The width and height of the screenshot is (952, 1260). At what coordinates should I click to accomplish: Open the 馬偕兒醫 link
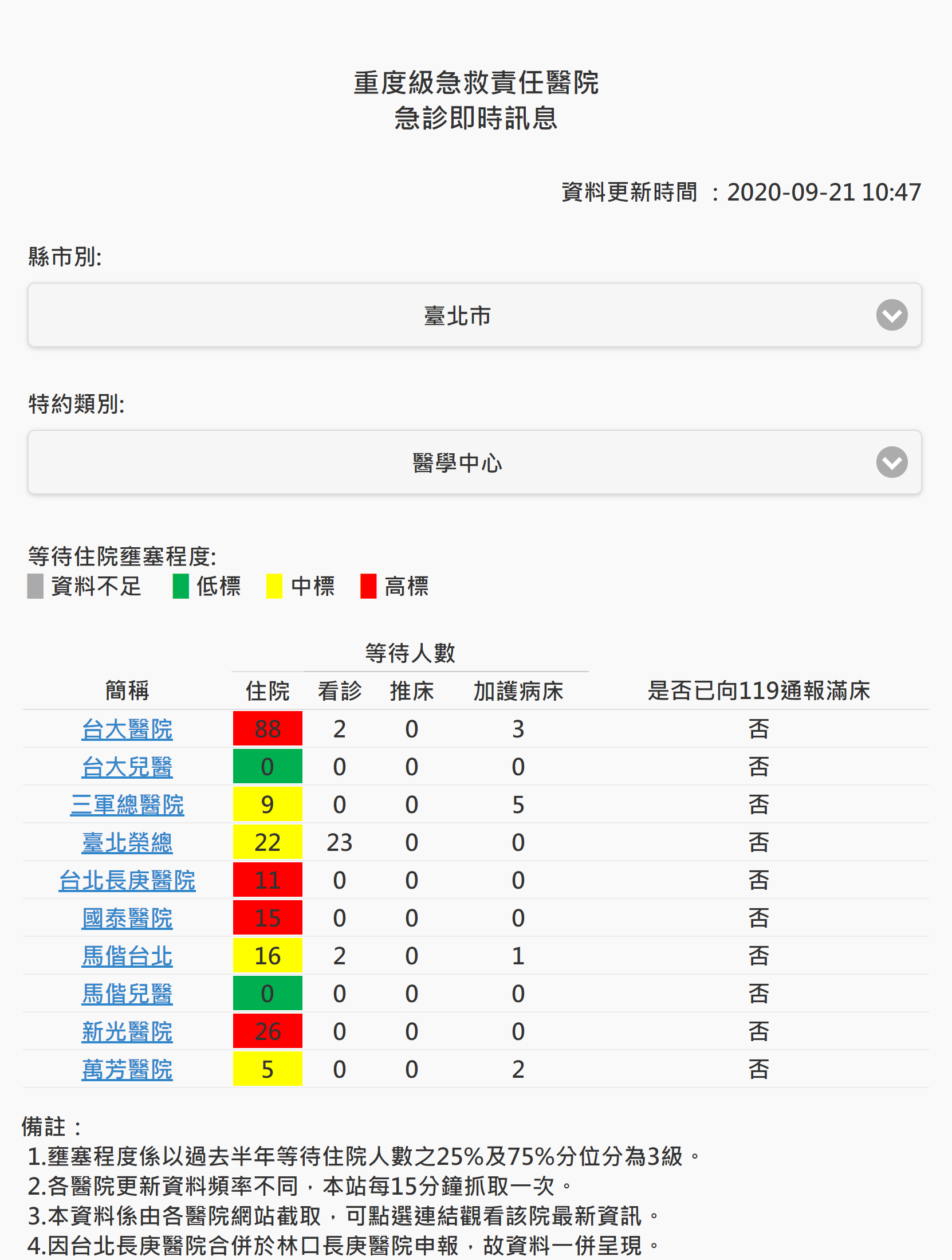click(x=127, y=994)
